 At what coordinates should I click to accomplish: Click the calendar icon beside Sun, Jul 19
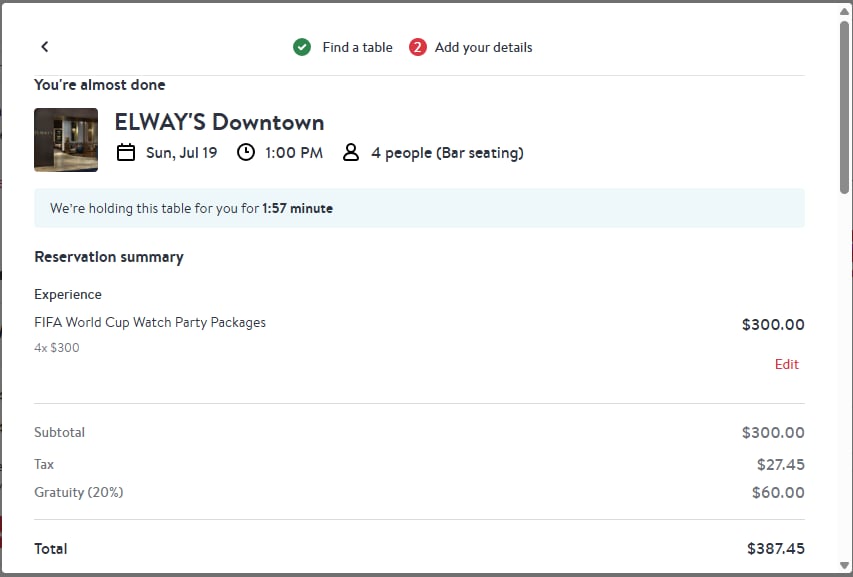126,152
